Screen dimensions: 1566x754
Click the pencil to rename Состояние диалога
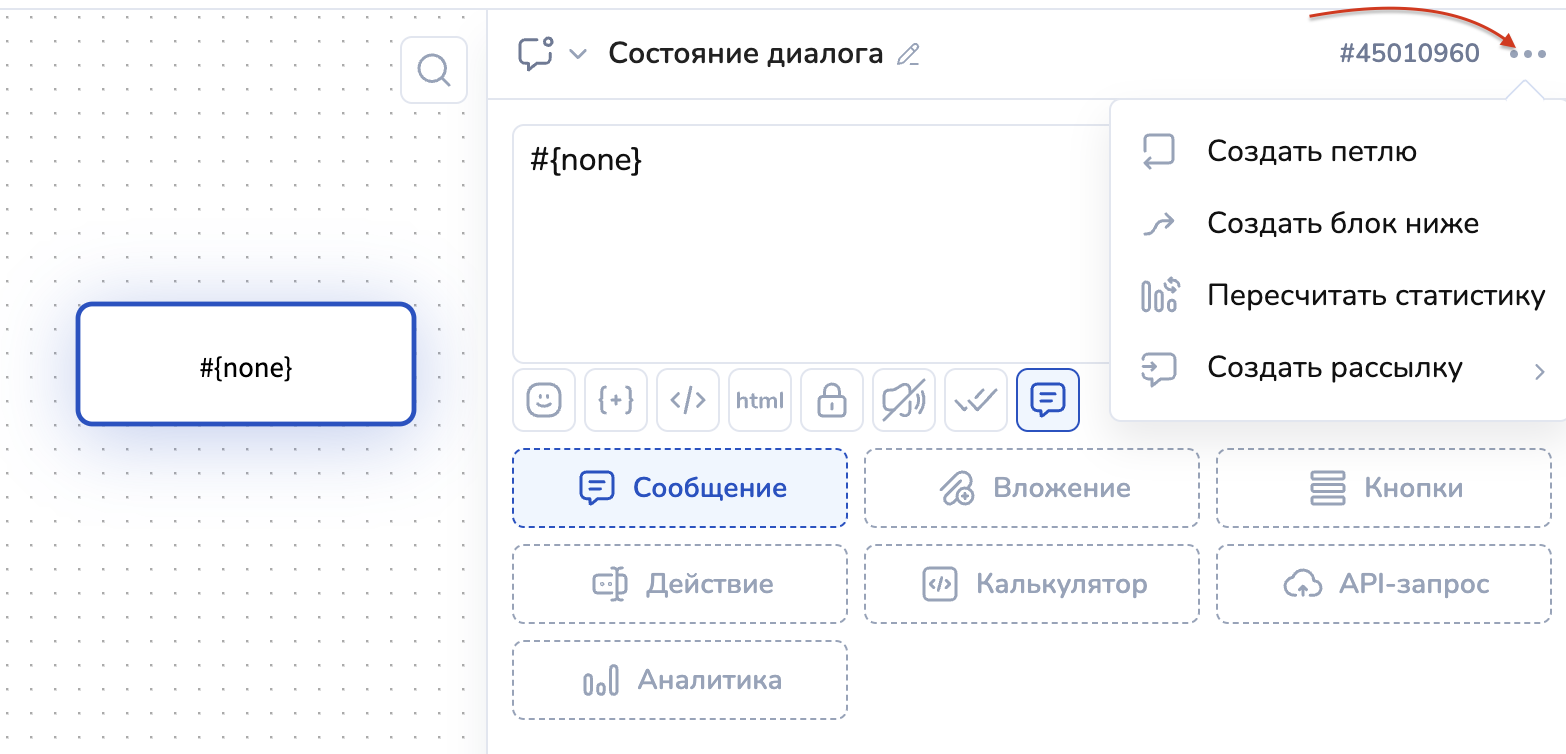(x=907, y=55)
